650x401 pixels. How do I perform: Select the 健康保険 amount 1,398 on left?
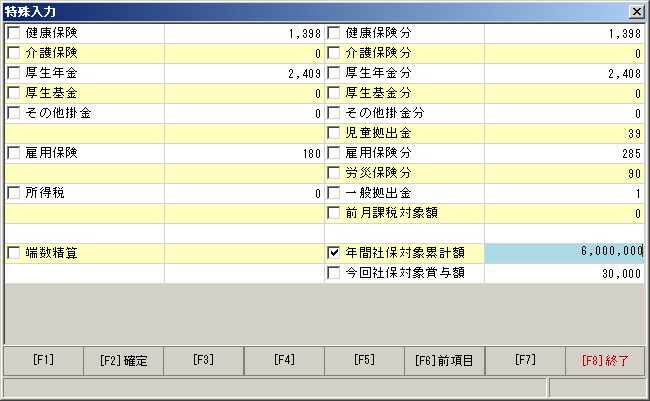[x=244, y=34]
